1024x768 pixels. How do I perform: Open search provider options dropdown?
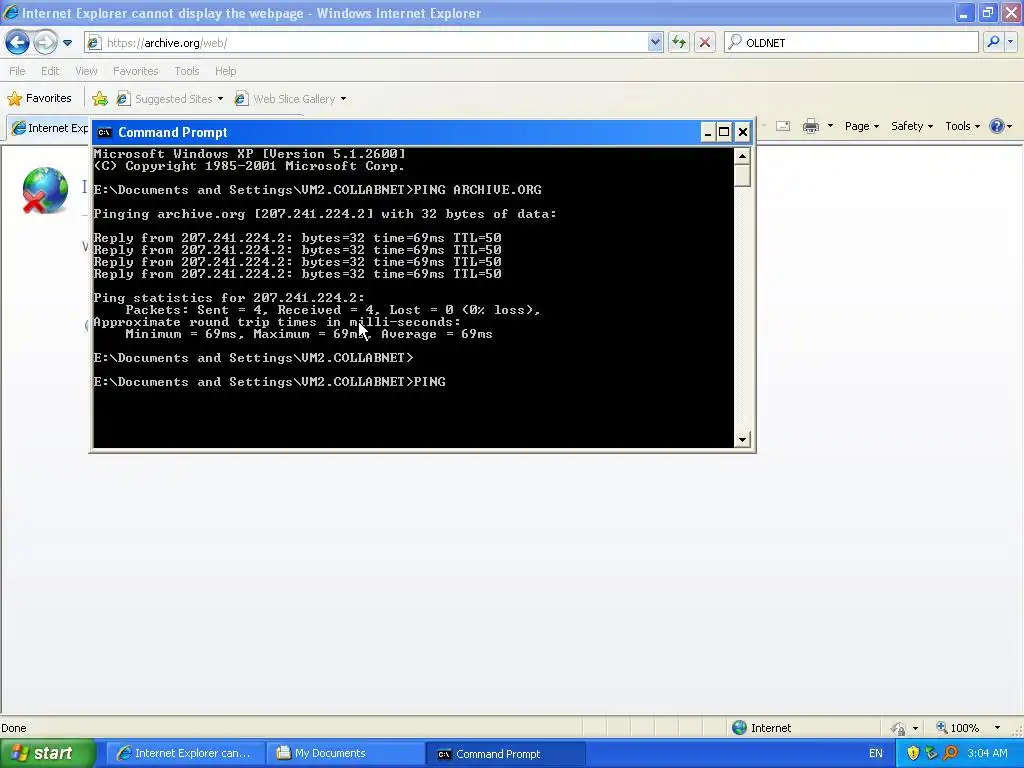pos(1010,42)
